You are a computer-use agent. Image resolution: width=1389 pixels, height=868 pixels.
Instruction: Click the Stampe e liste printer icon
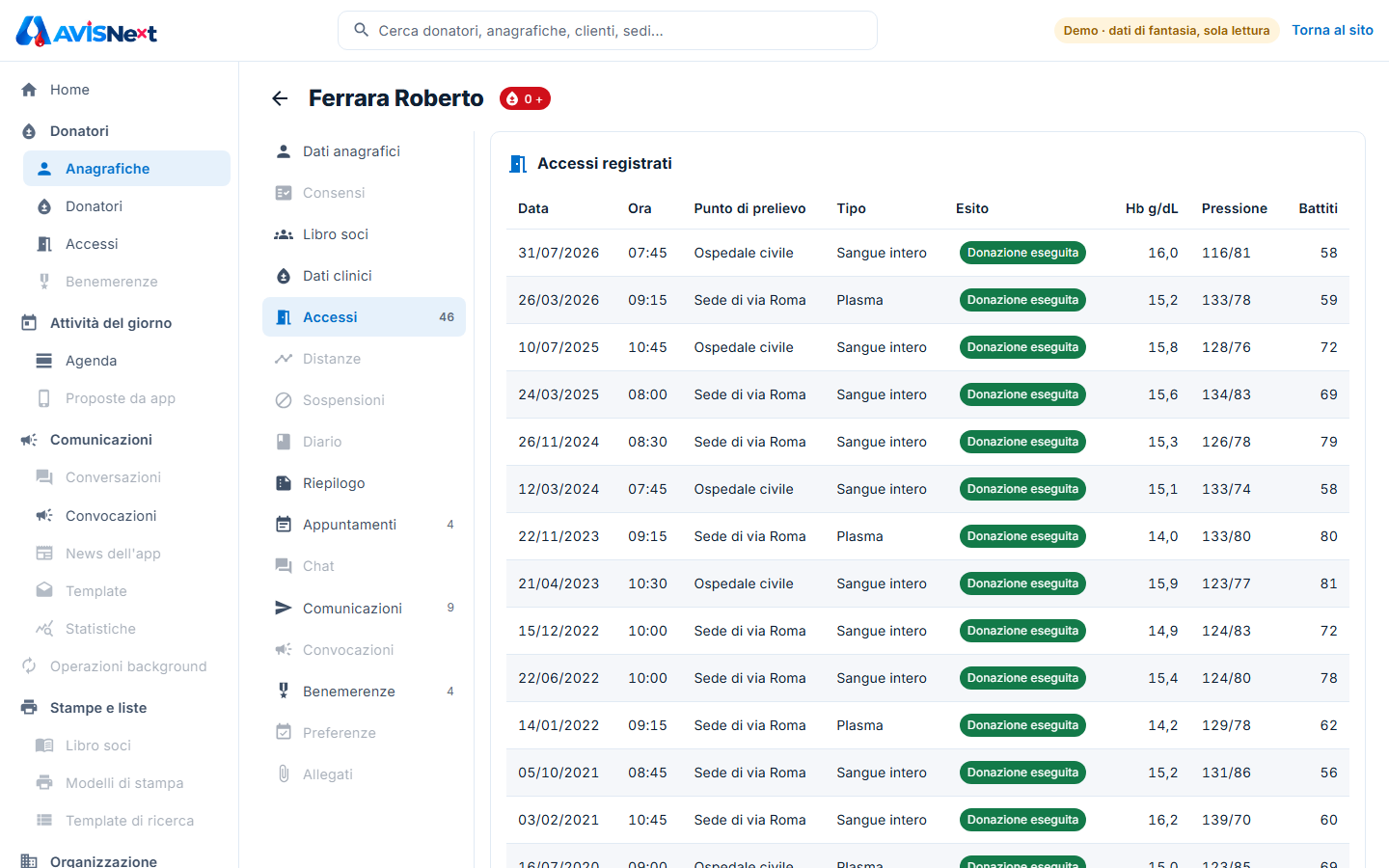[29, 708]
